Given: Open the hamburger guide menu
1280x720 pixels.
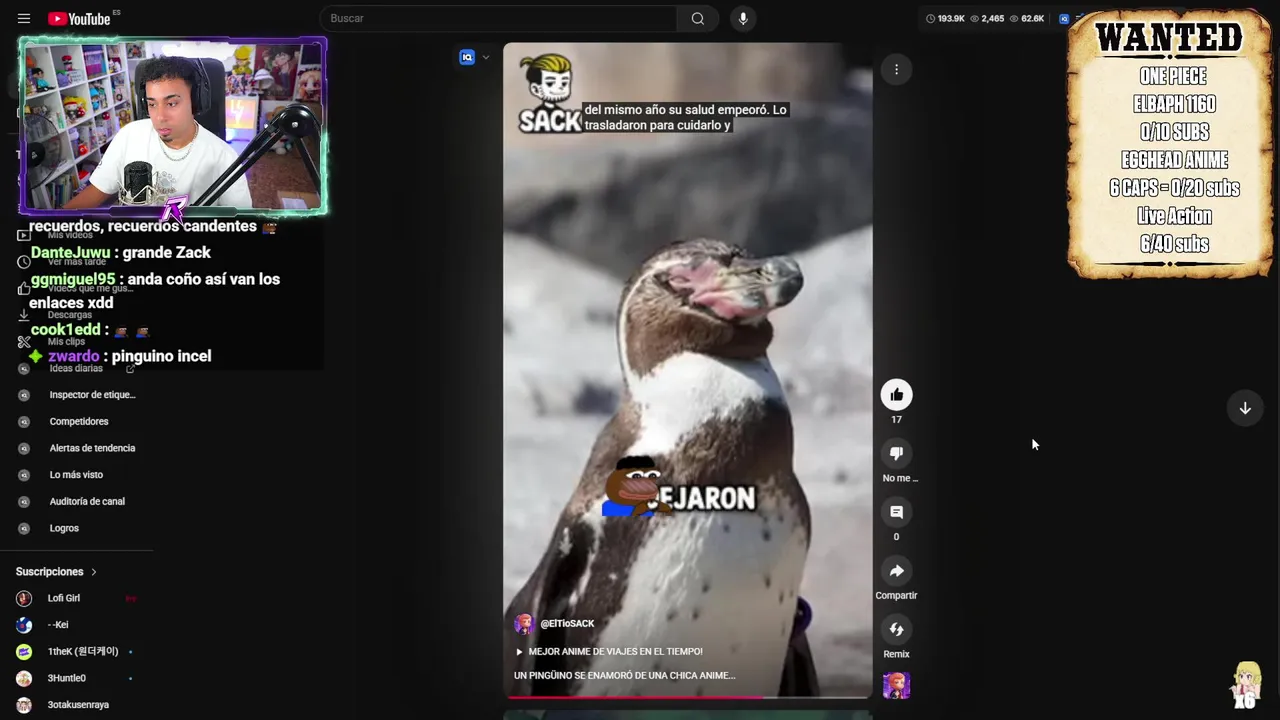Looking at the screenshot, I should [24, 19].
